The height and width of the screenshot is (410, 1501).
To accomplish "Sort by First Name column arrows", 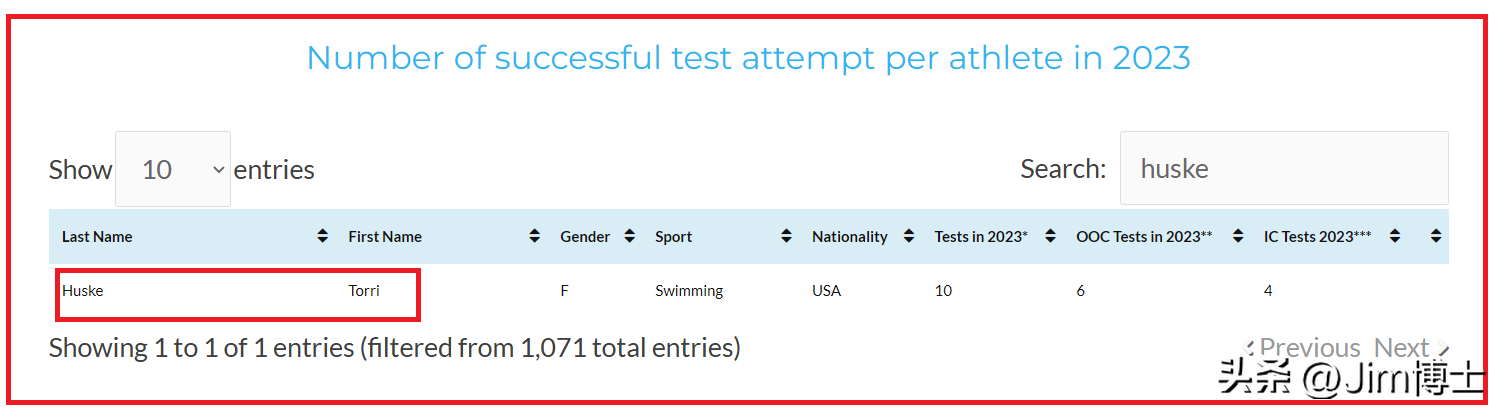I will (x=534, y=237).
